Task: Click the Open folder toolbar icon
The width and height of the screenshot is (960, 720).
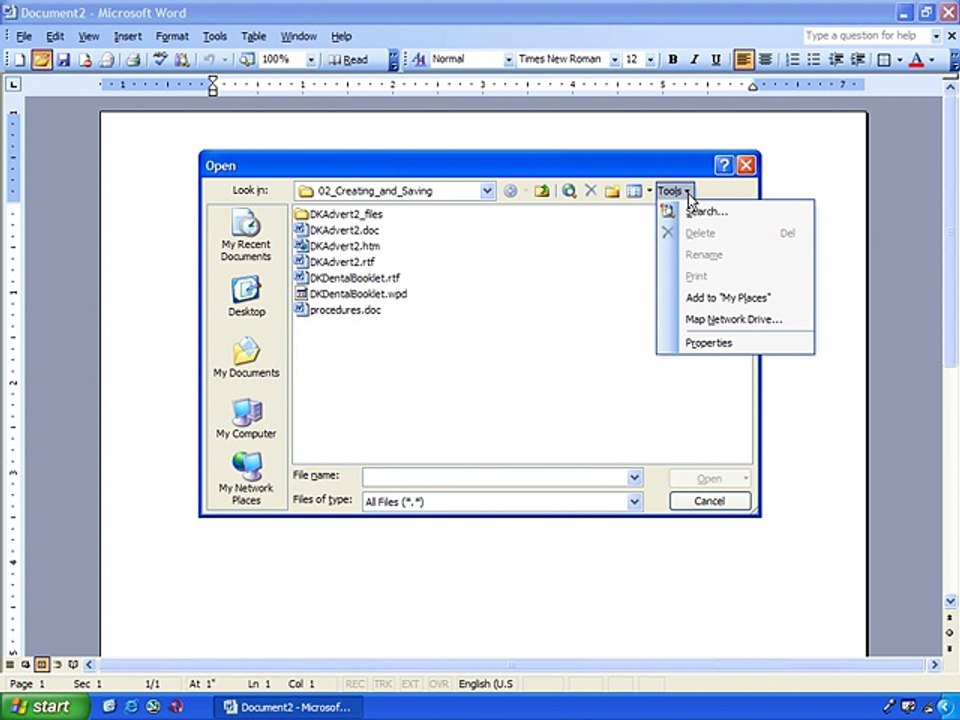Action: (x=42, y=59)
